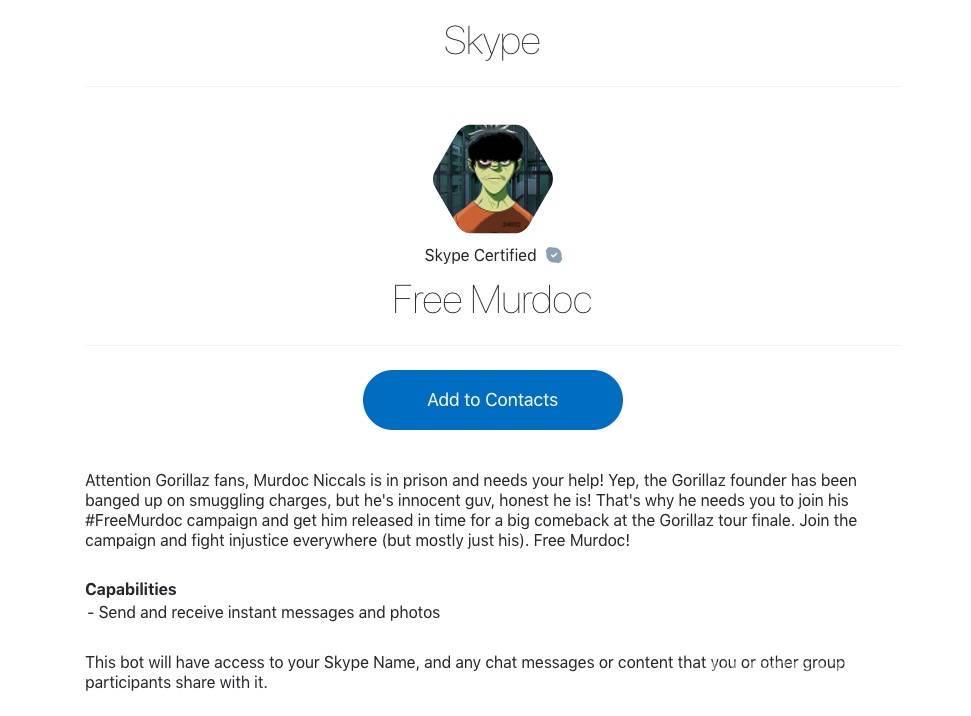971x716 pixels.
Task: Click the Skype Certified checkmark badge icon
Action: [554, 255]
